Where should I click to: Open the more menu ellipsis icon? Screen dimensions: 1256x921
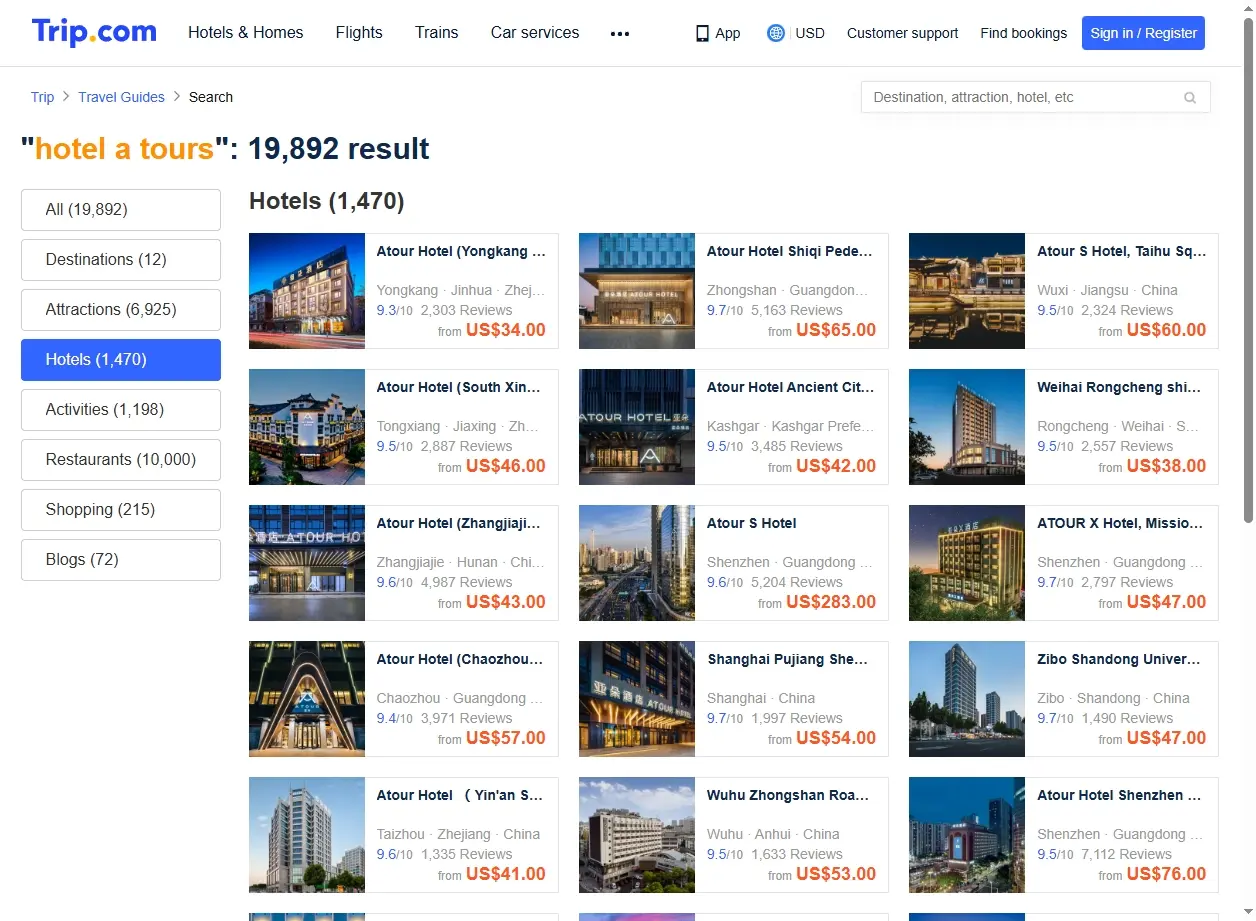click(620, 33)
